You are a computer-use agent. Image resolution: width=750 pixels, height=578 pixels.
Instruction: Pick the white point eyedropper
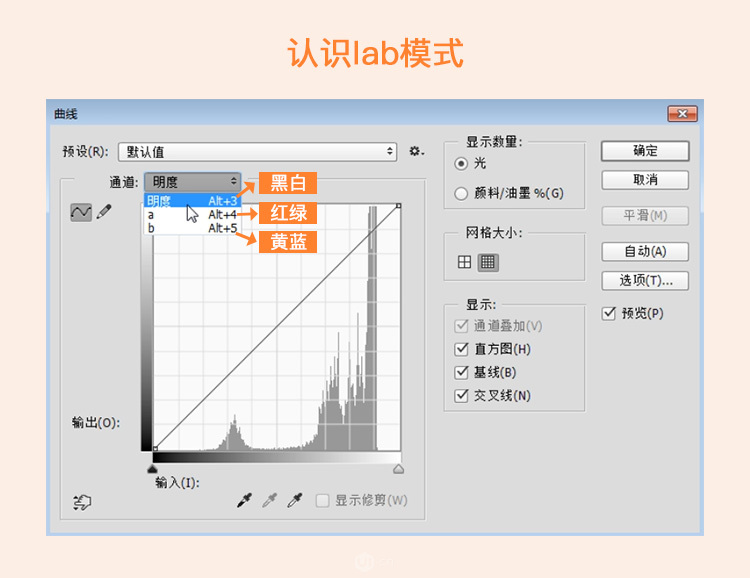tap(295, 500)
